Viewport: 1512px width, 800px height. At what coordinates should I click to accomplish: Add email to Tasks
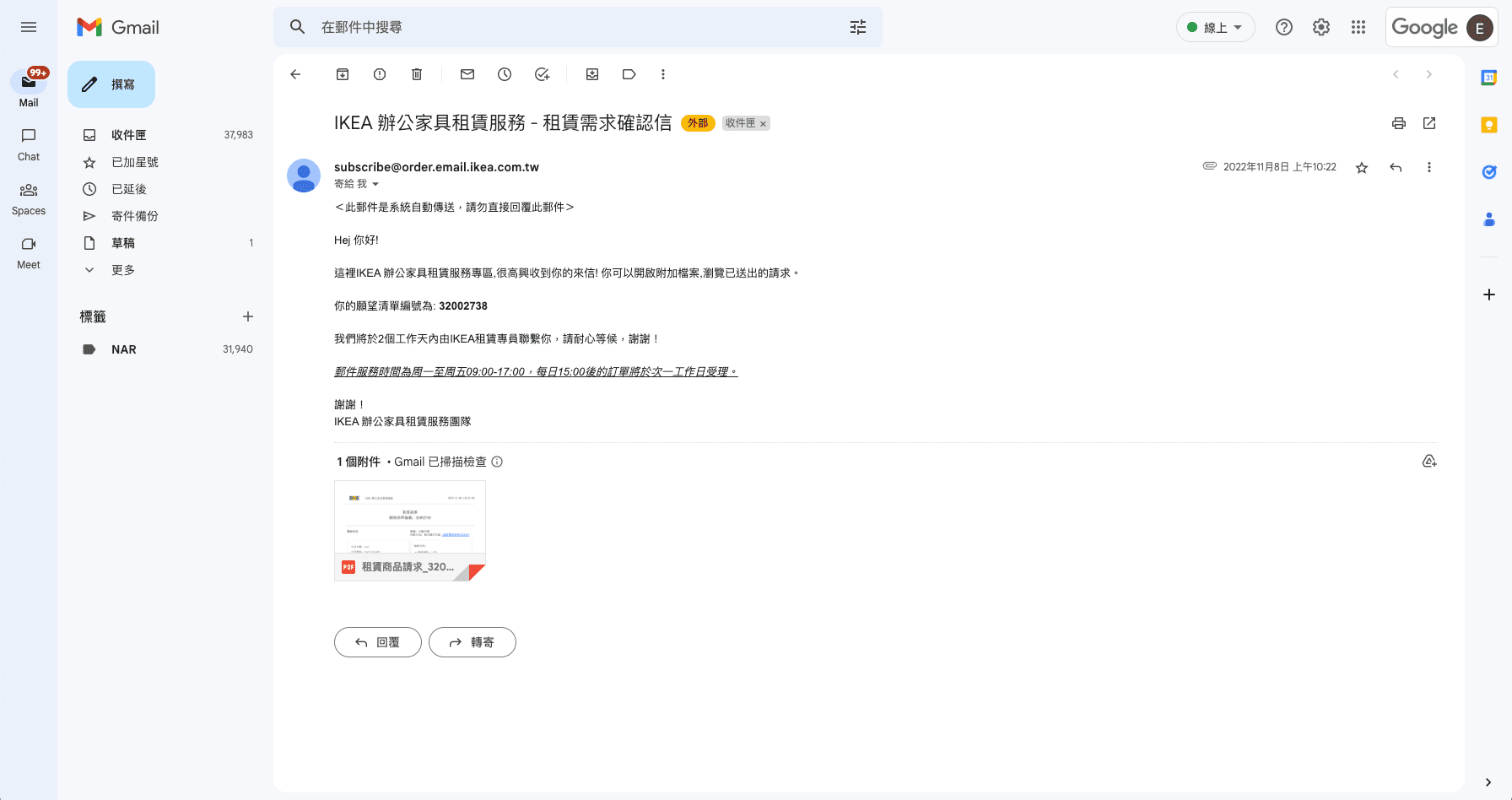(x=542, y=74)
